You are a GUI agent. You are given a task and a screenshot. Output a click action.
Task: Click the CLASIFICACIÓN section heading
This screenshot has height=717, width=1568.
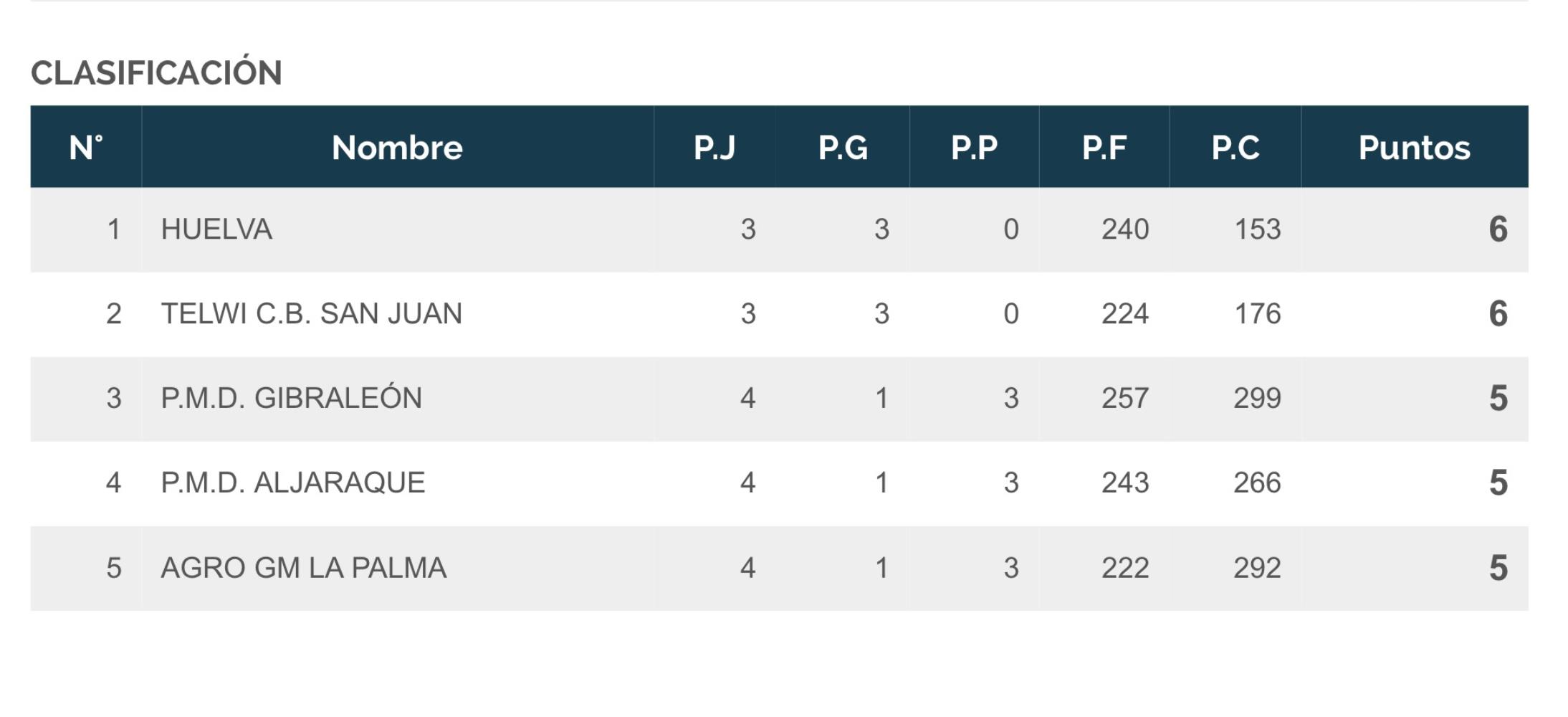click(156, 72)
